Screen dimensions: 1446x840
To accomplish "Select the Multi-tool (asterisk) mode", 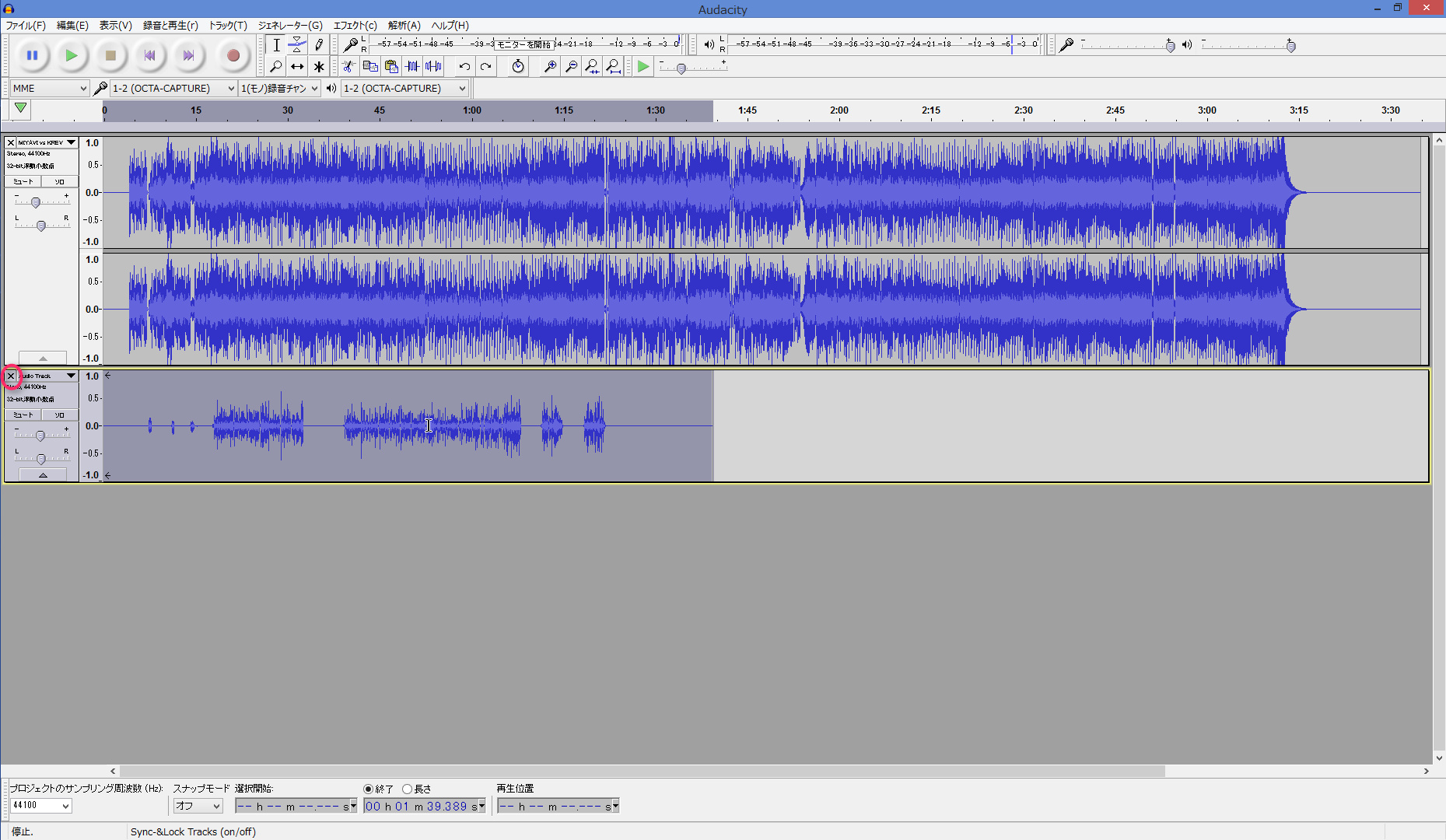I will (x=318, y=67).
